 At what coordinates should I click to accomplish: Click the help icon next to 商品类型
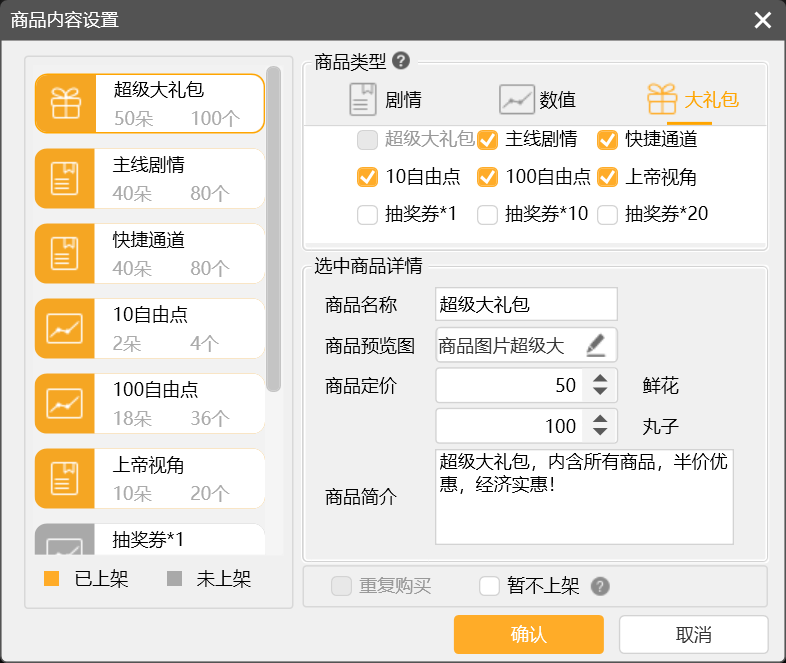[x=401, y=61]
